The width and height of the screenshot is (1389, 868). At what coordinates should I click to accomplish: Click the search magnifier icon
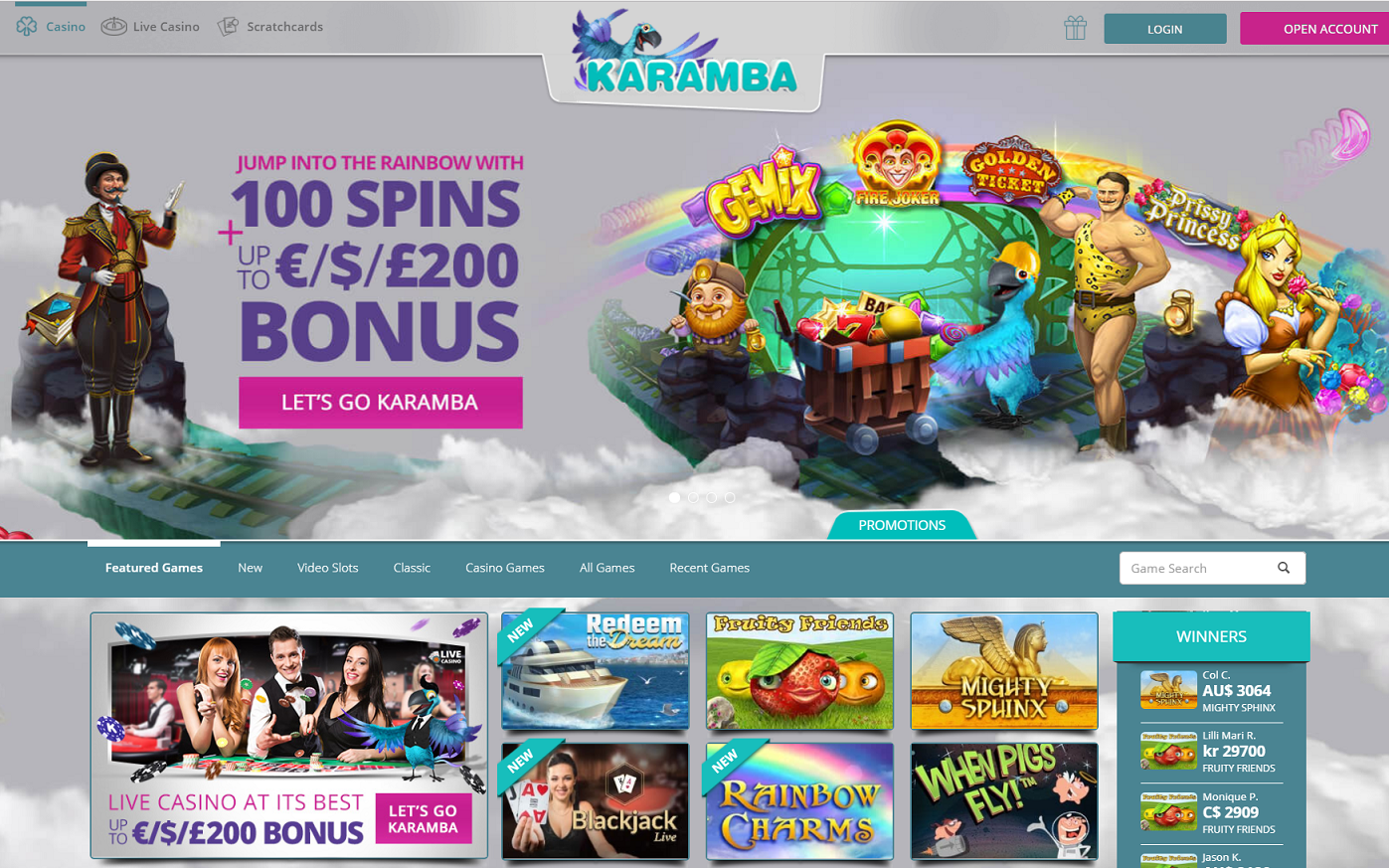1284,568
